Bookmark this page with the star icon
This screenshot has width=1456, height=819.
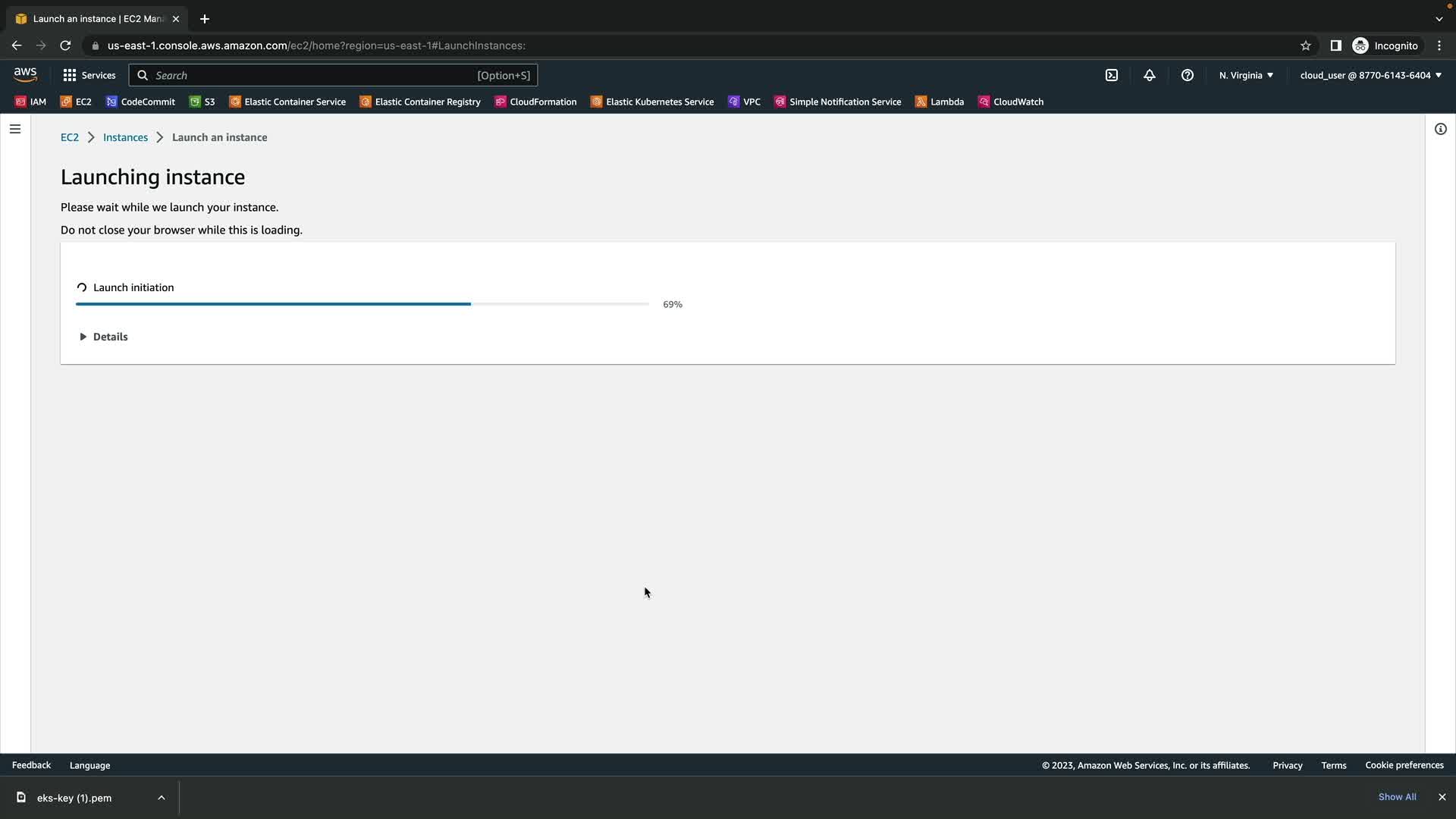(1305, 45)
